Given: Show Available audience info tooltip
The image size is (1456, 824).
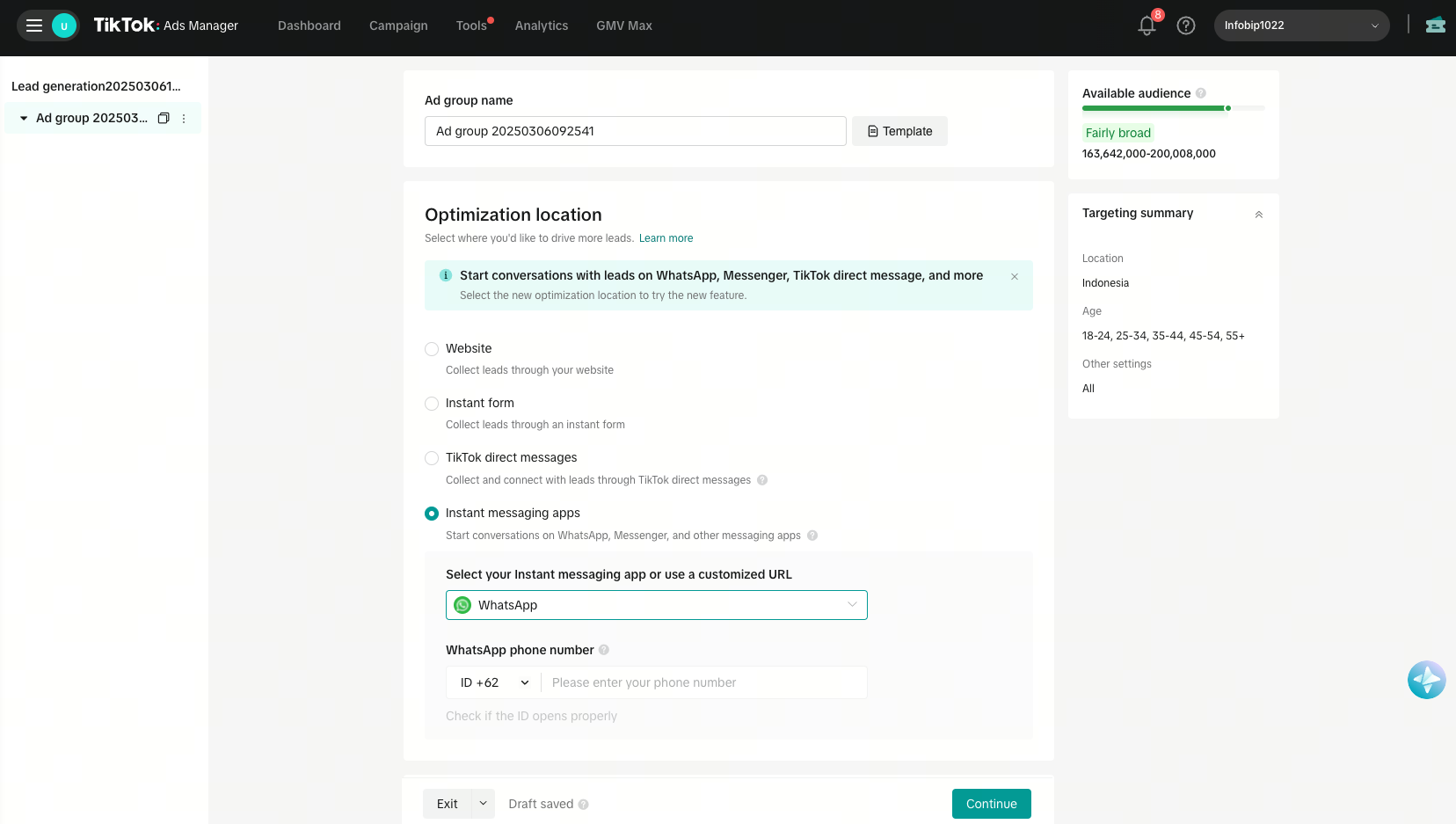Looking at the screenshot, I should [1201, 93].
